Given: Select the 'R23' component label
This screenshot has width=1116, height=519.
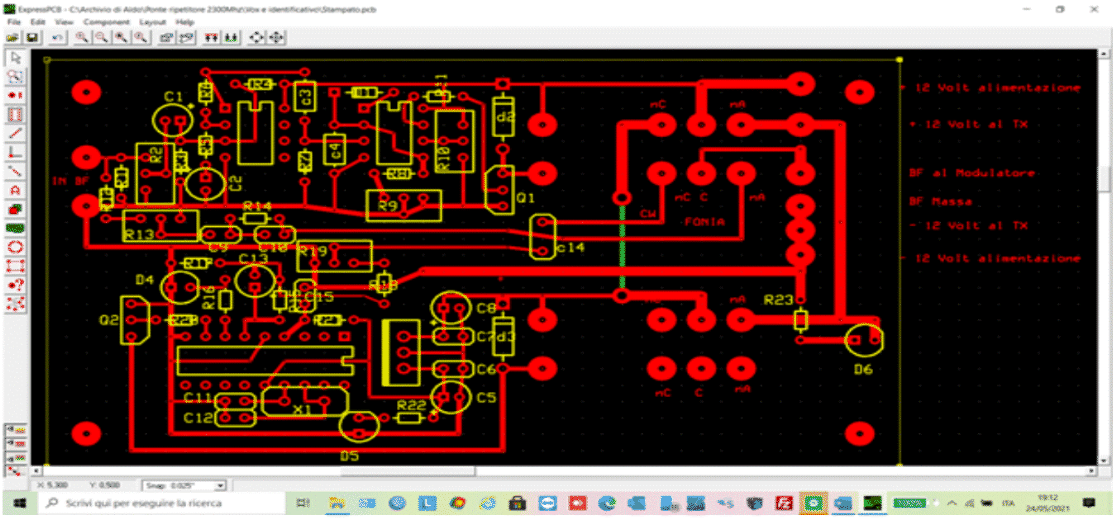Looking at the screenshot, I should (778, 300).
